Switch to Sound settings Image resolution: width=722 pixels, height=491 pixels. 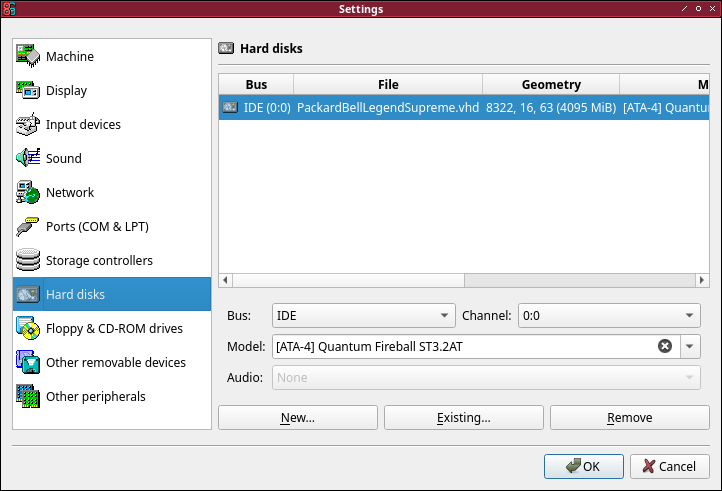click(x=112, y=158)
